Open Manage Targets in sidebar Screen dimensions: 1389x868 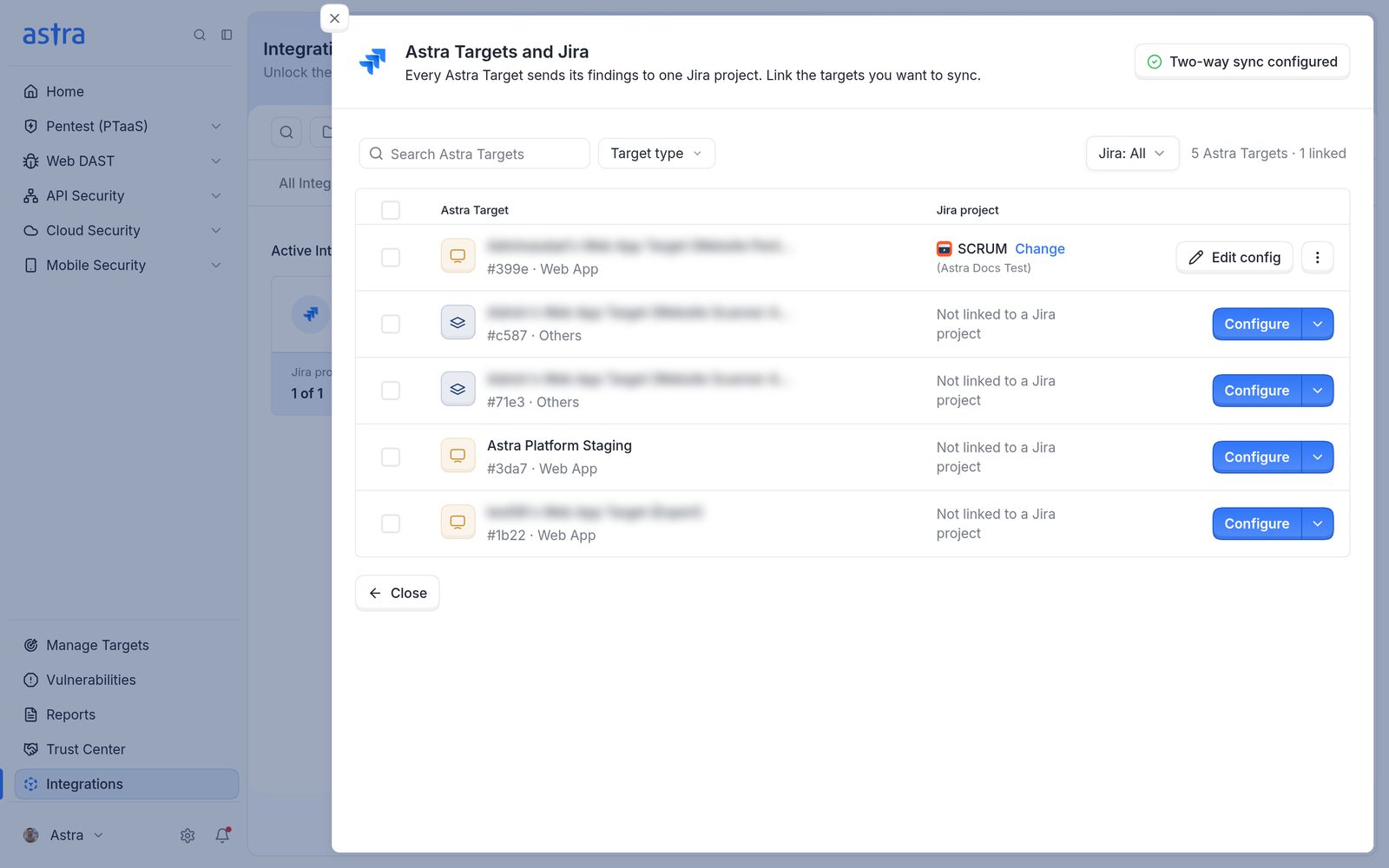(126, 645)
